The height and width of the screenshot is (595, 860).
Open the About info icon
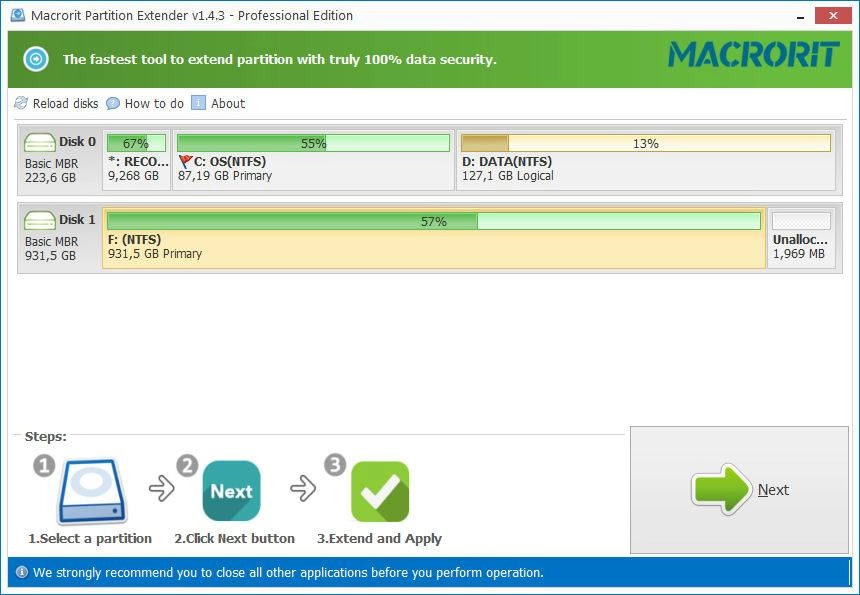[x=199, y=103]
